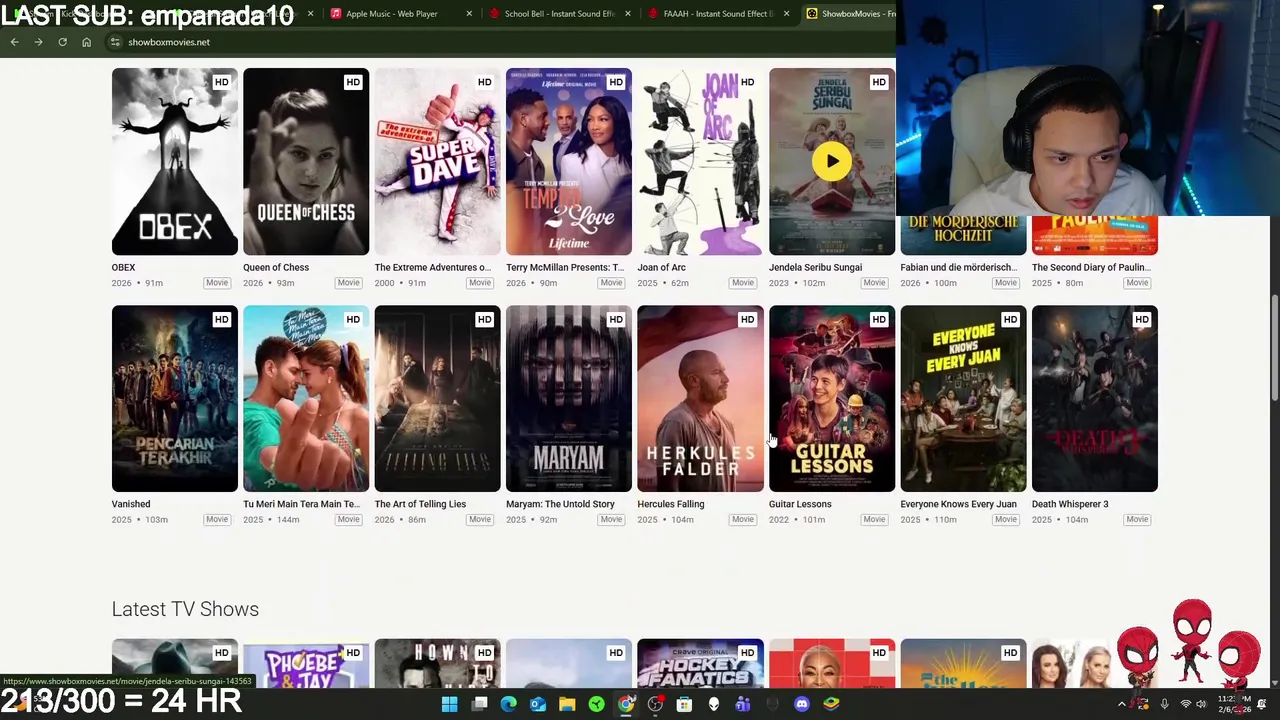Open Everyone Knows Every Juan poster
Screen dimensions: 1280x720
[x=963, y=398]
